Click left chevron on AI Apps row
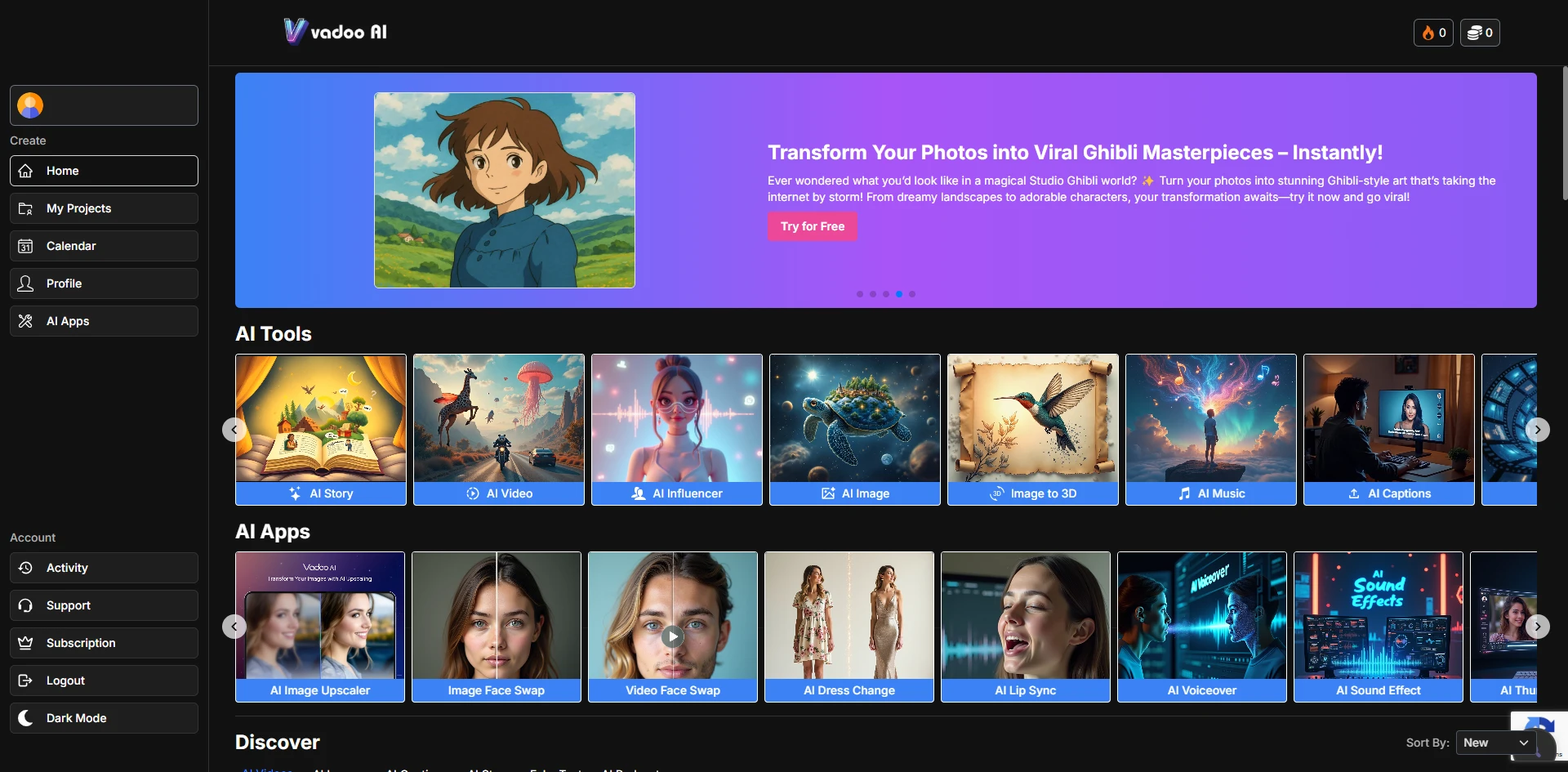1568x772 pixels. point(234,627)
